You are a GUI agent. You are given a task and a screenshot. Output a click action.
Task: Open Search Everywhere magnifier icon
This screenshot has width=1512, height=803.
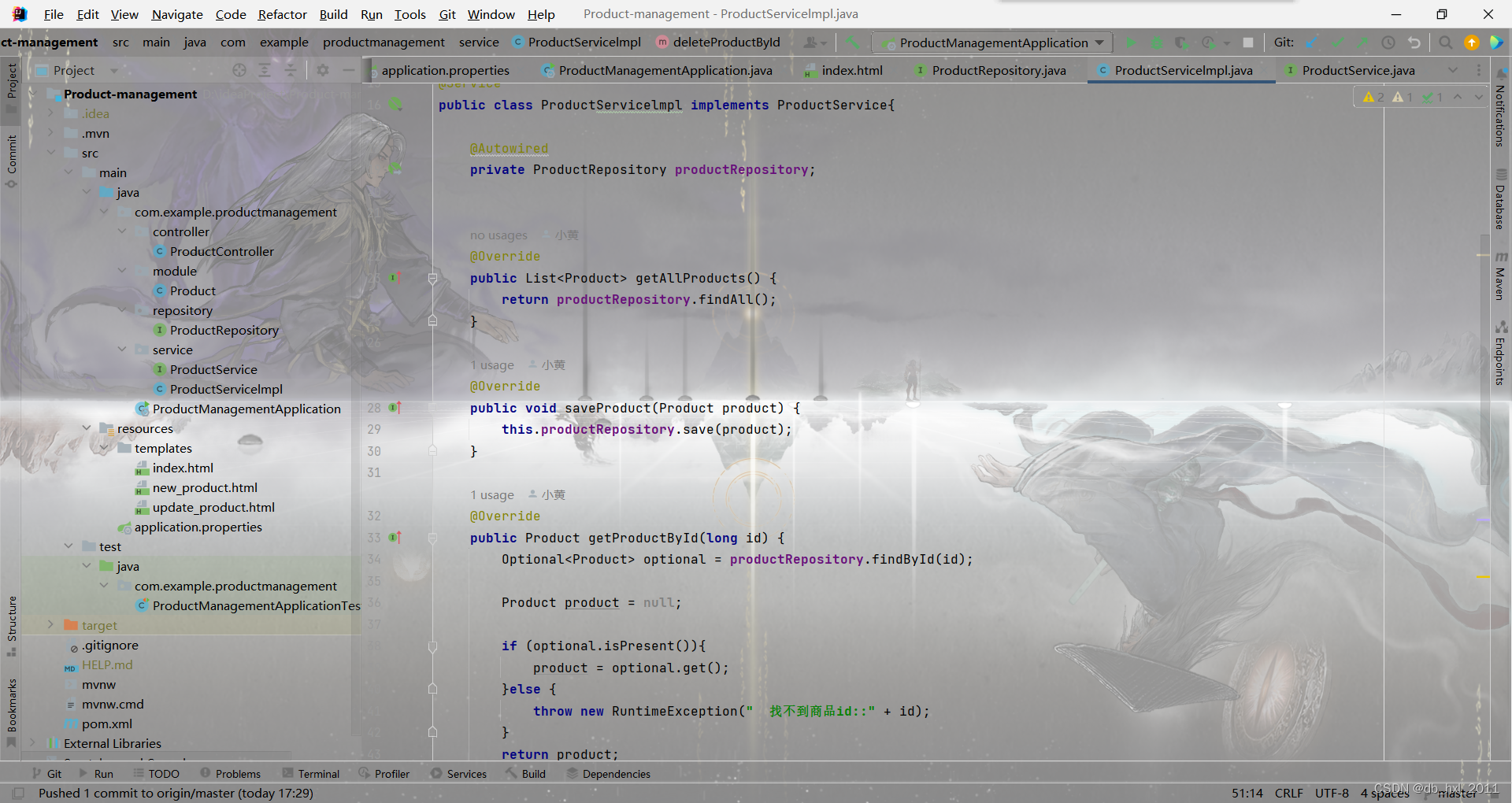point(1446,43)
